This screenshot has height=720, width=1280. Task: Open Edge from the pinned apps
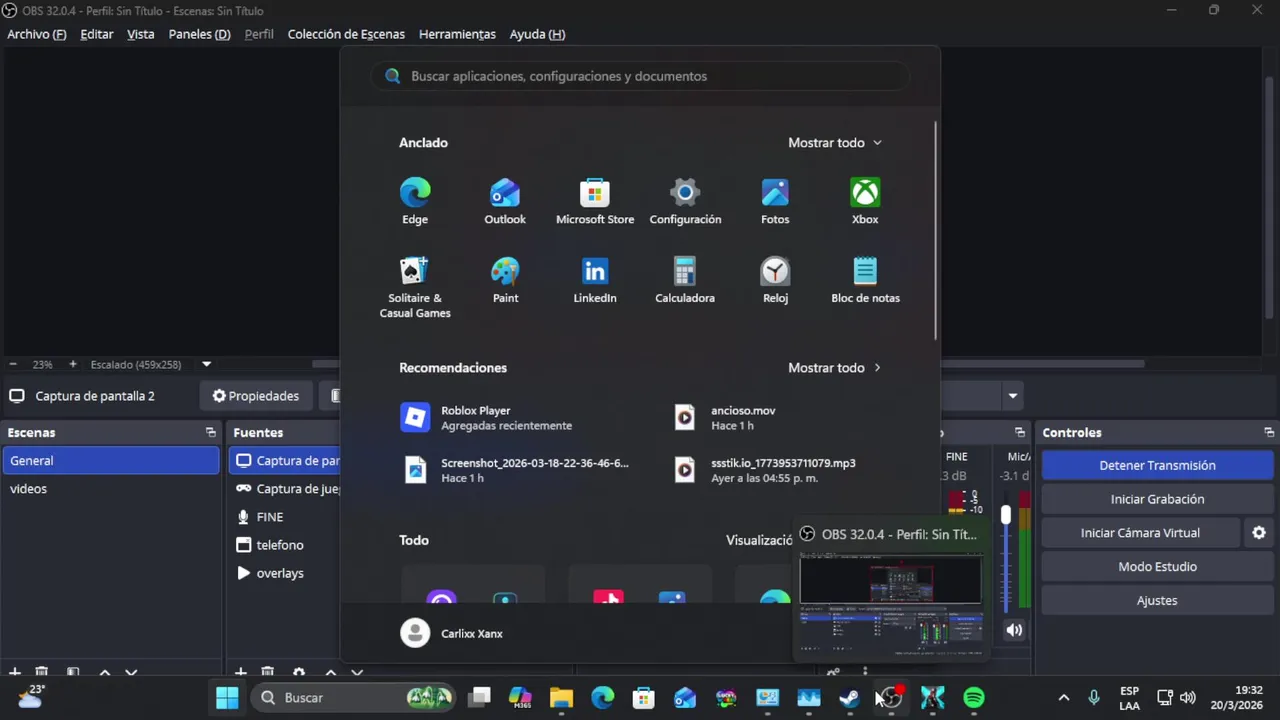(x=415, y=201)
